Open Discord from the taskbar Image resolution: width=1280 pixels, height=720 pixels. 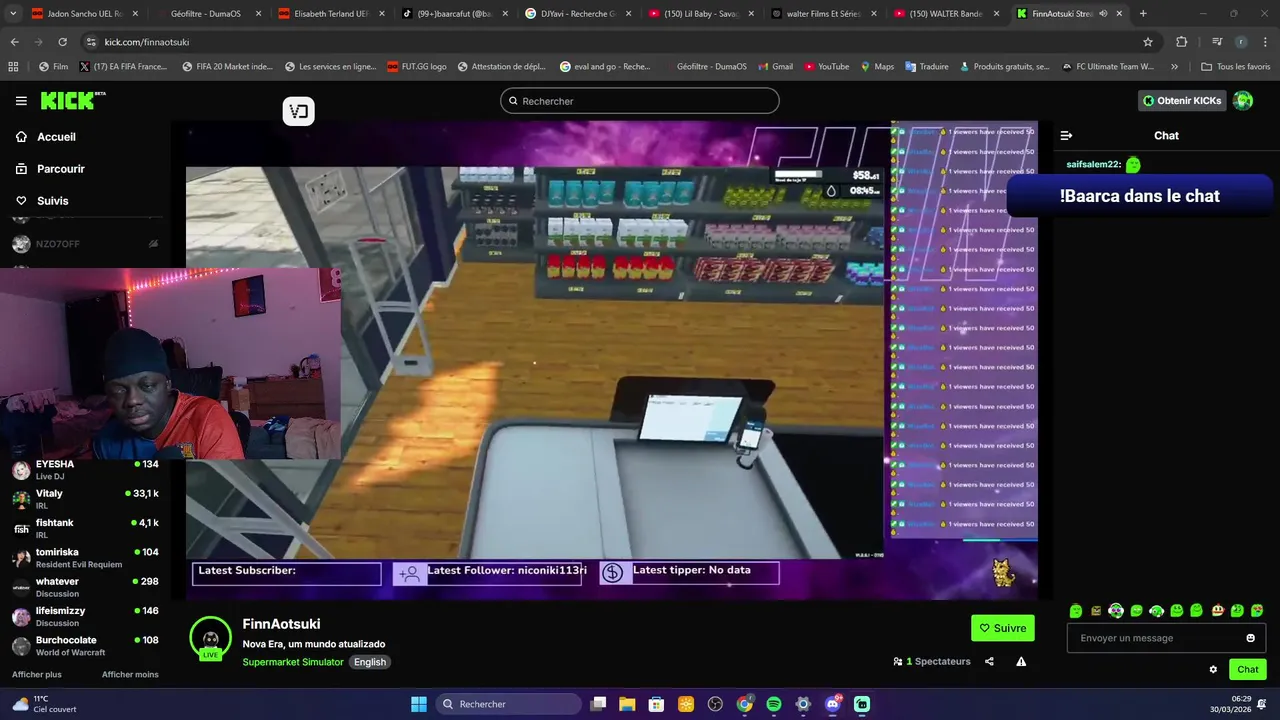[833, 704]
